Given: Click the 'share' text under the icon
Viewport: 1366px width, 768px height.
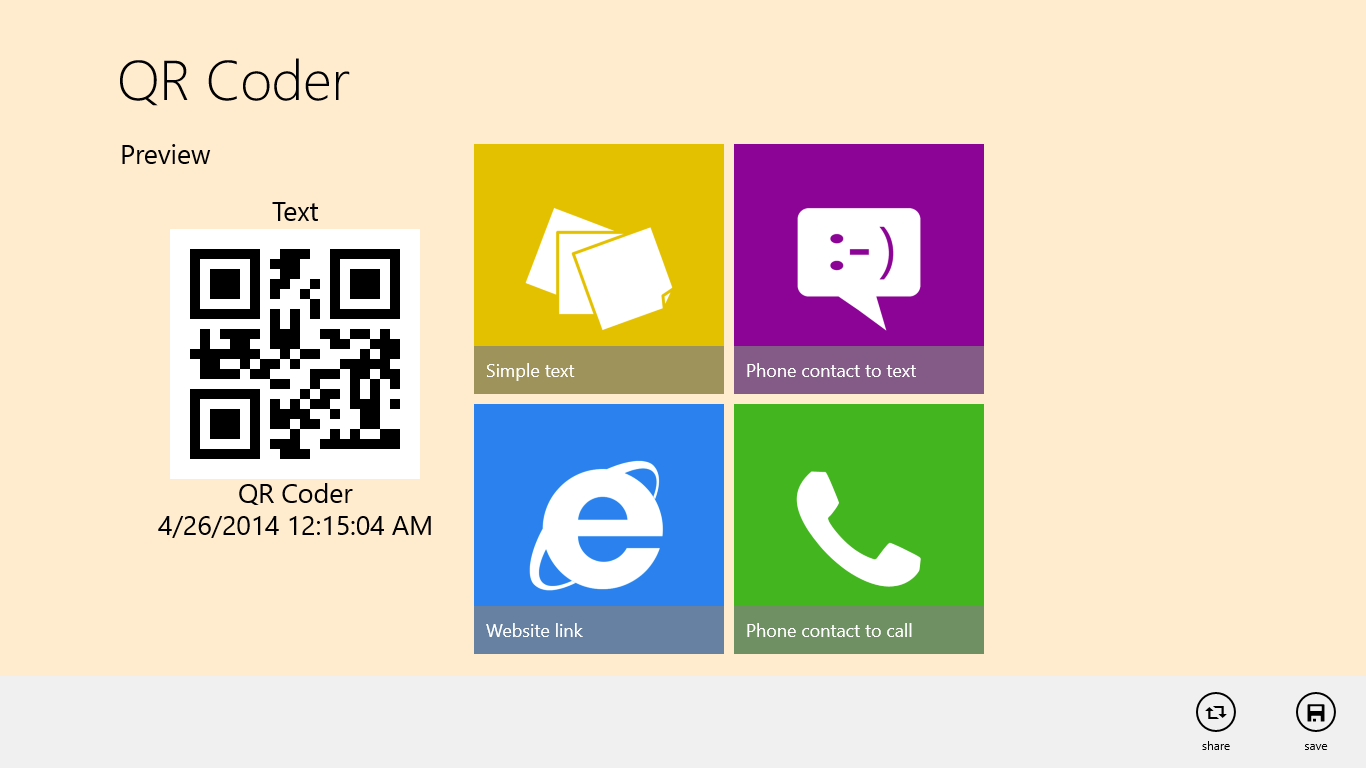Looking at the screenshot, I should click(x=1216, y=746).
